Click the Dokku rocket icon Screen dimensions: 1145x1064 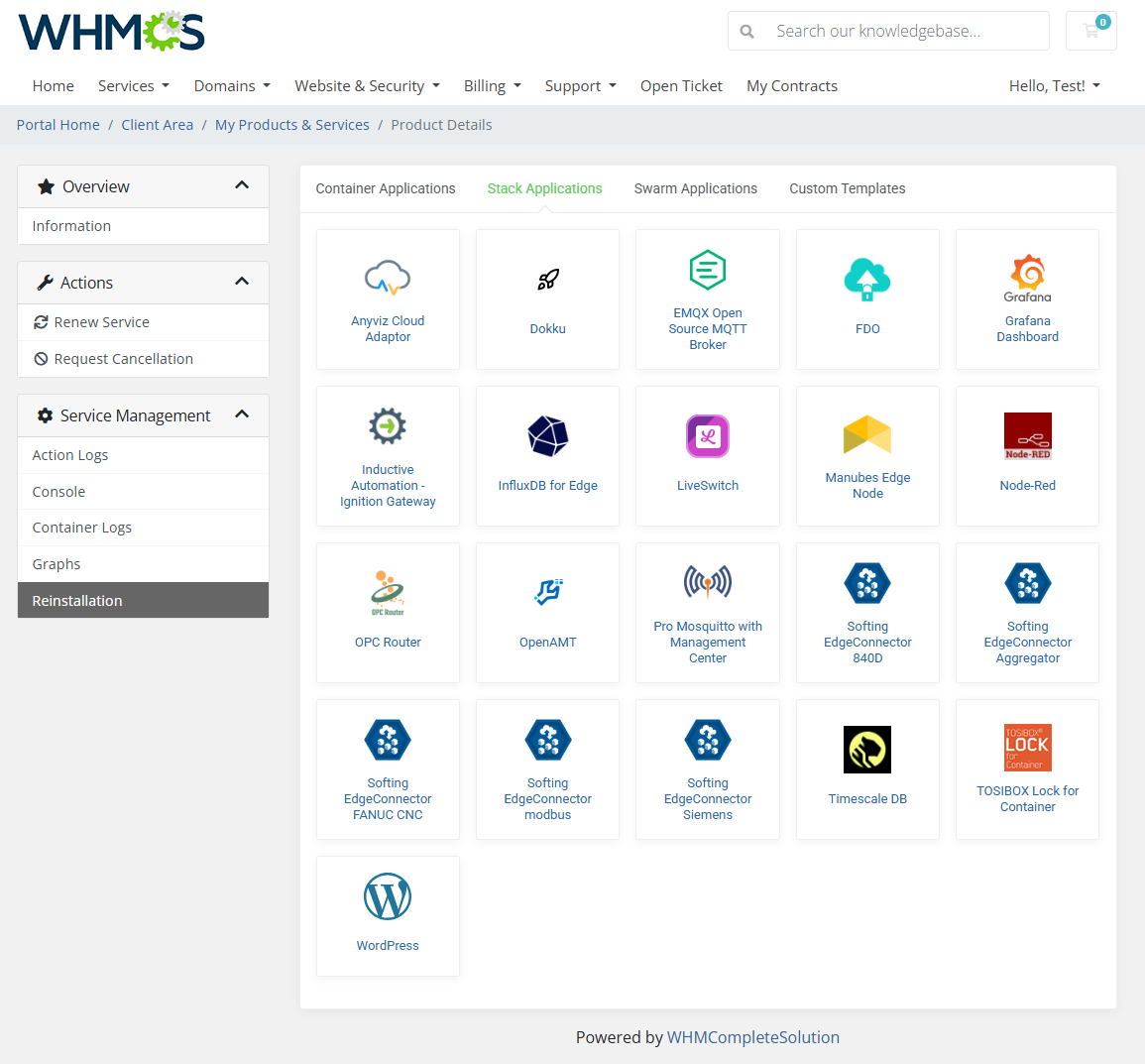click(x=547, y=279)
